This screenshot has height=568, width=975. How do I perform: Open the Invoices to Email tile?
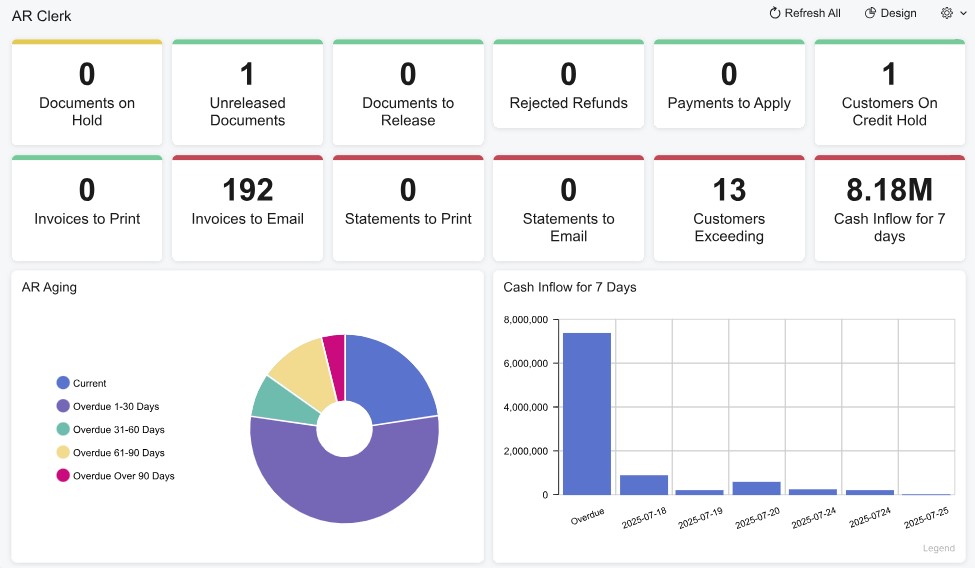point(247,208)
